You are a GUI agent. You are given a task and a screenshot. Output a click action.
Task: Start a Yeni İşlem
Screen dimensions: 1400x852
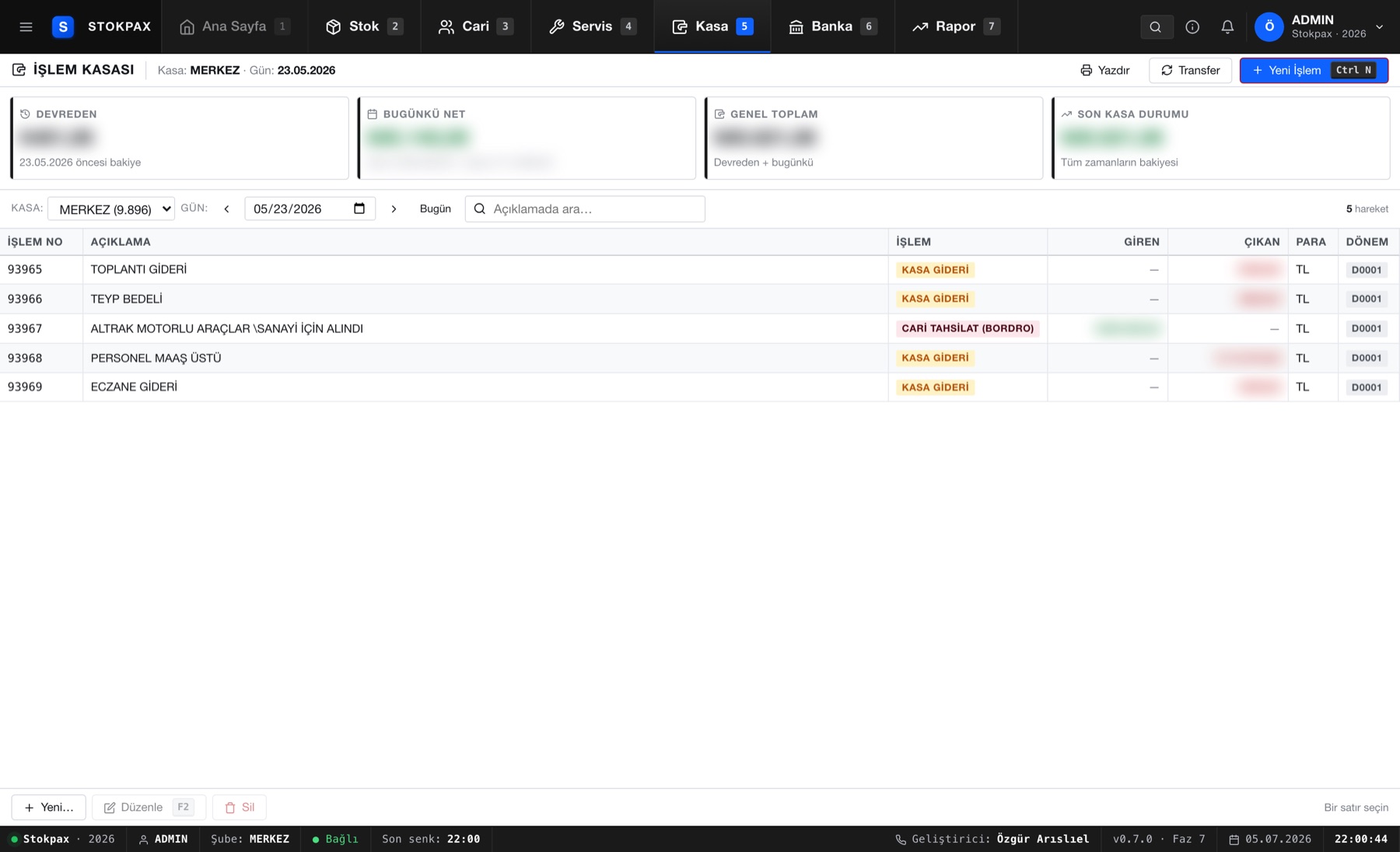click(1314, 70)
